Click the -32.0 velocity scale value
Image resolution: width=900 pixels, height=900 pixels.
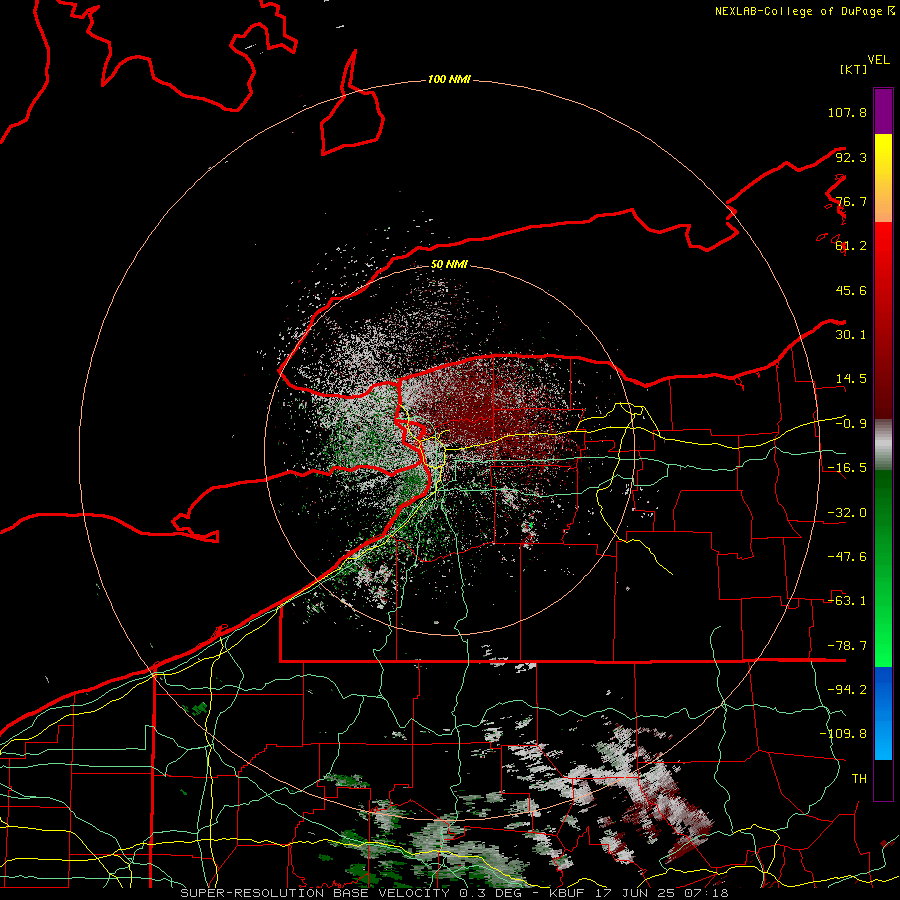coord(847,513)
